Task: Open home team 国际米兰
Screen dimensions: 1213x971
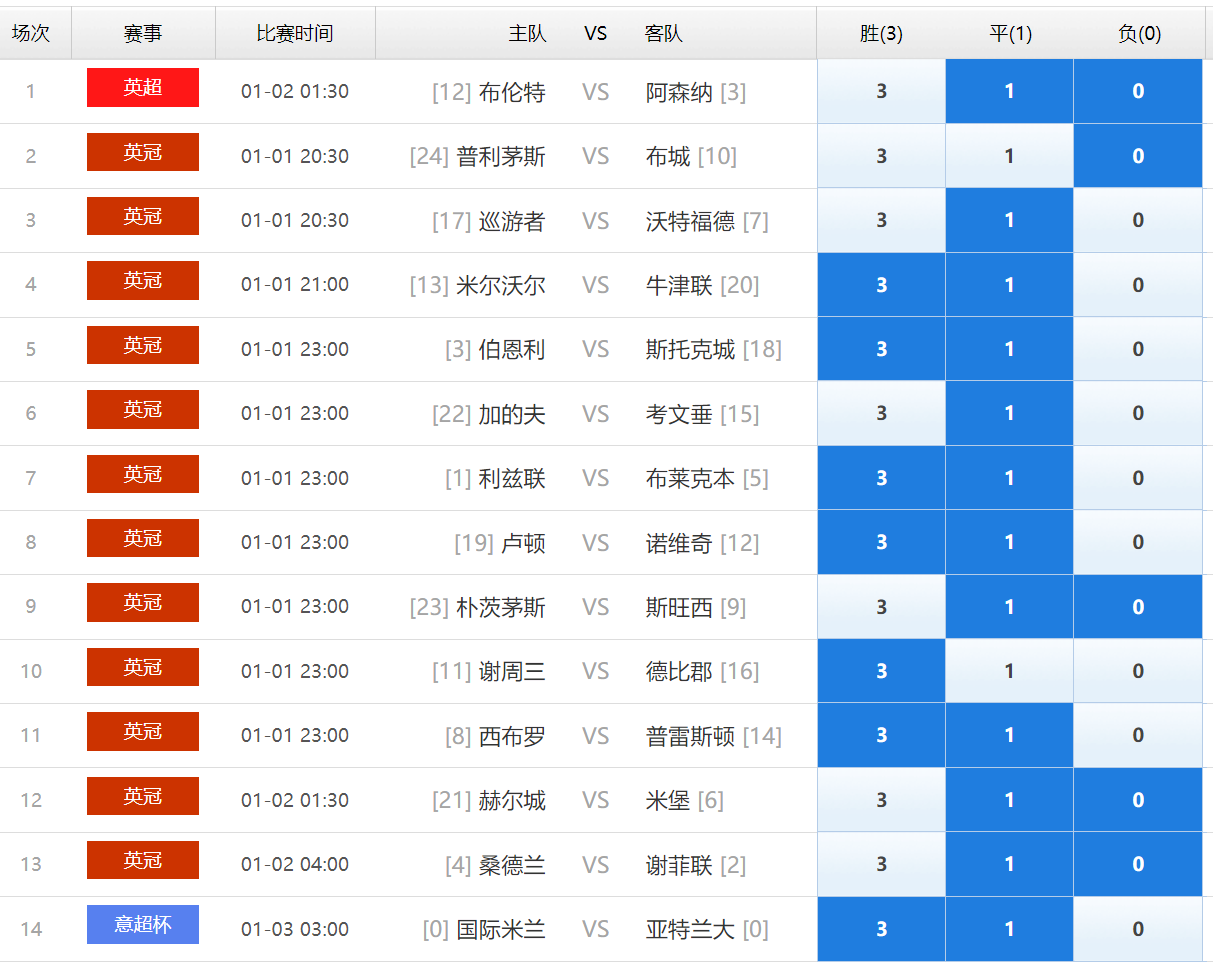Action: pos(501,930)
